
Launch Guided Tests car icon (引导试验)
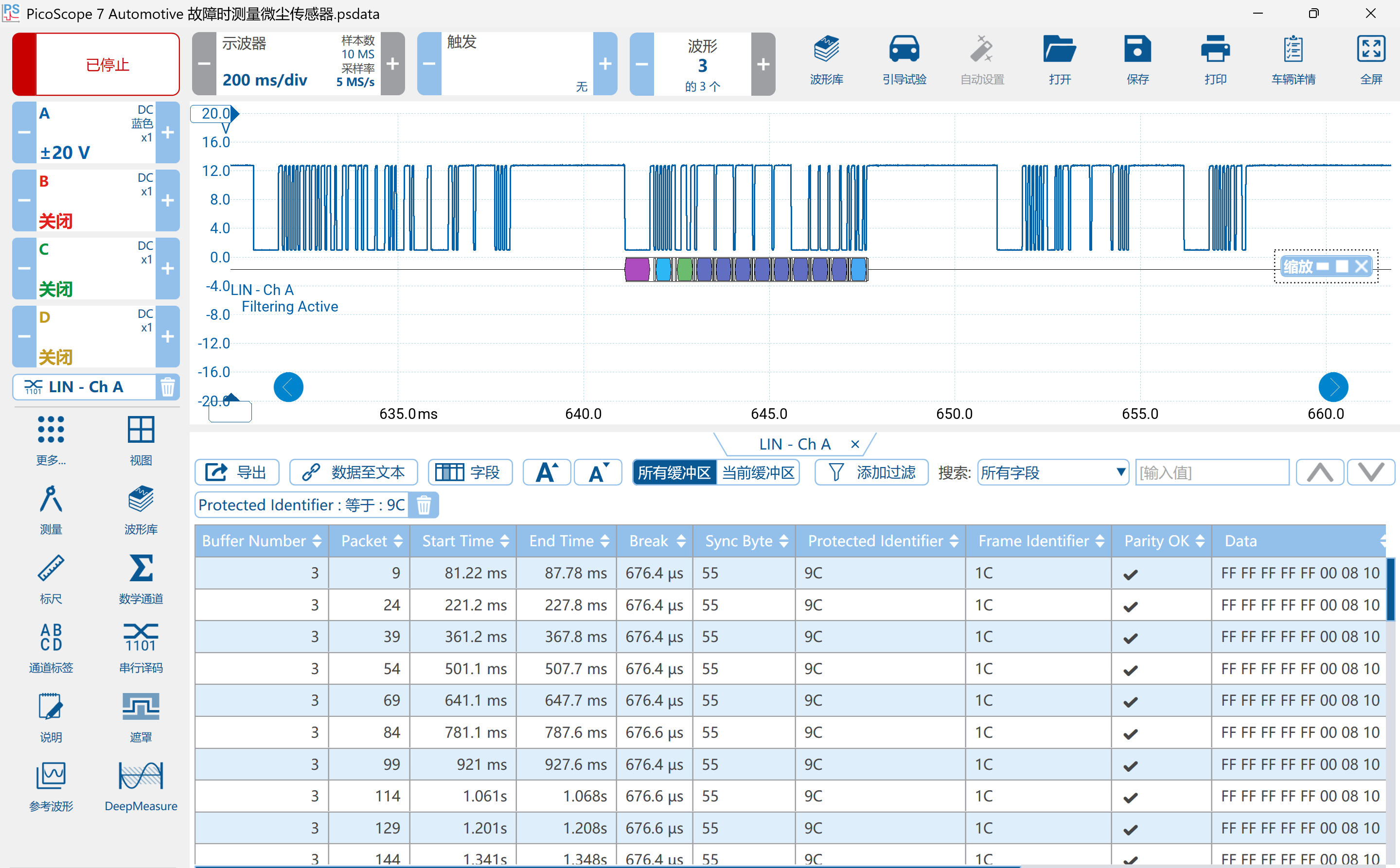click(904, 60)
